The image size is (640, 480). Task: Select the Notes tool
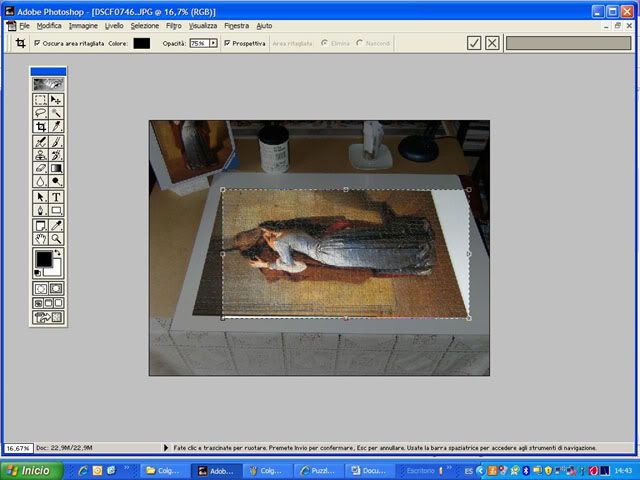tap(40, 226)
